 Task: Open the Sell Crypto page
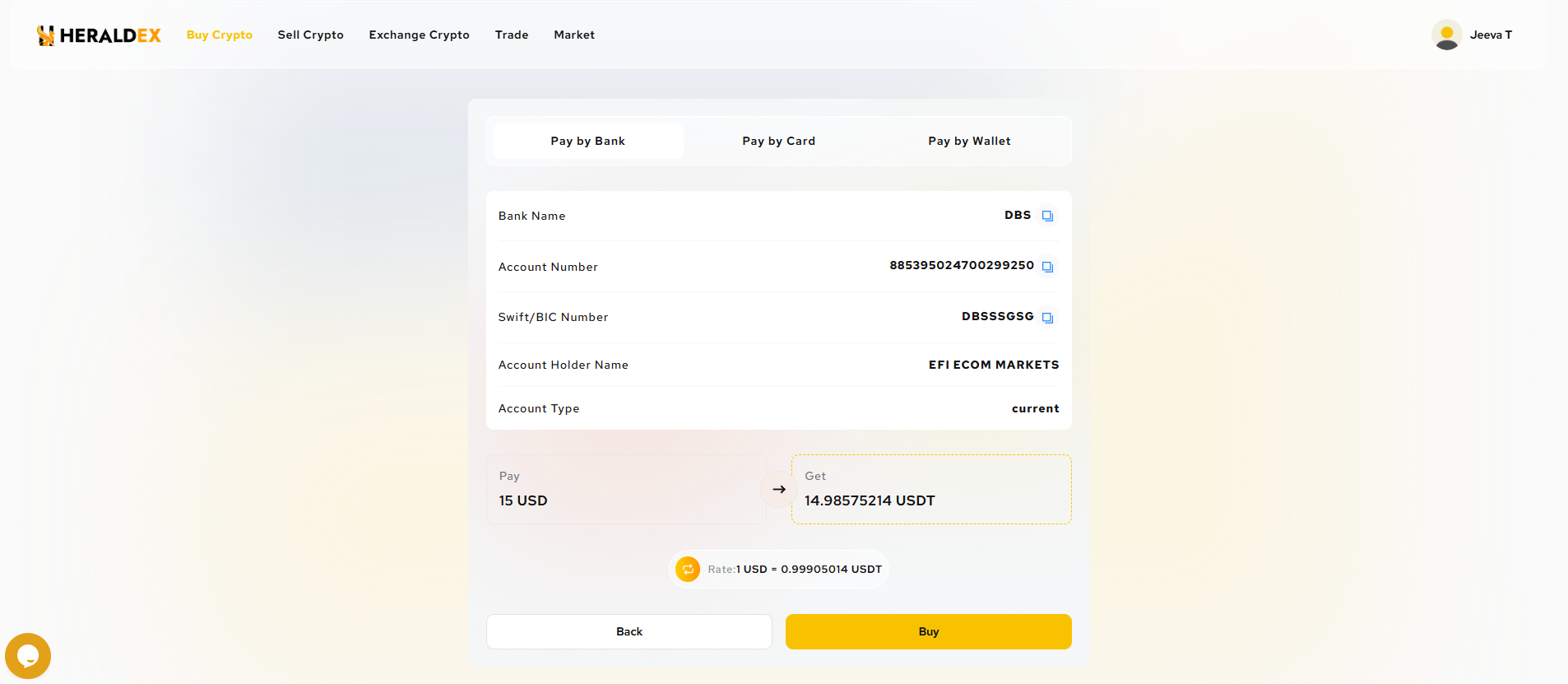click(310, 35)
